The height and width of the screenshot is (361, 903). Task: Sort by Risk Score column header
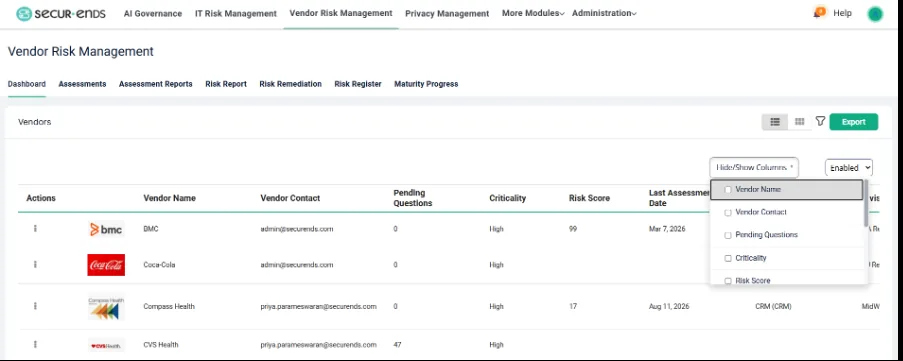click(589, 198)
